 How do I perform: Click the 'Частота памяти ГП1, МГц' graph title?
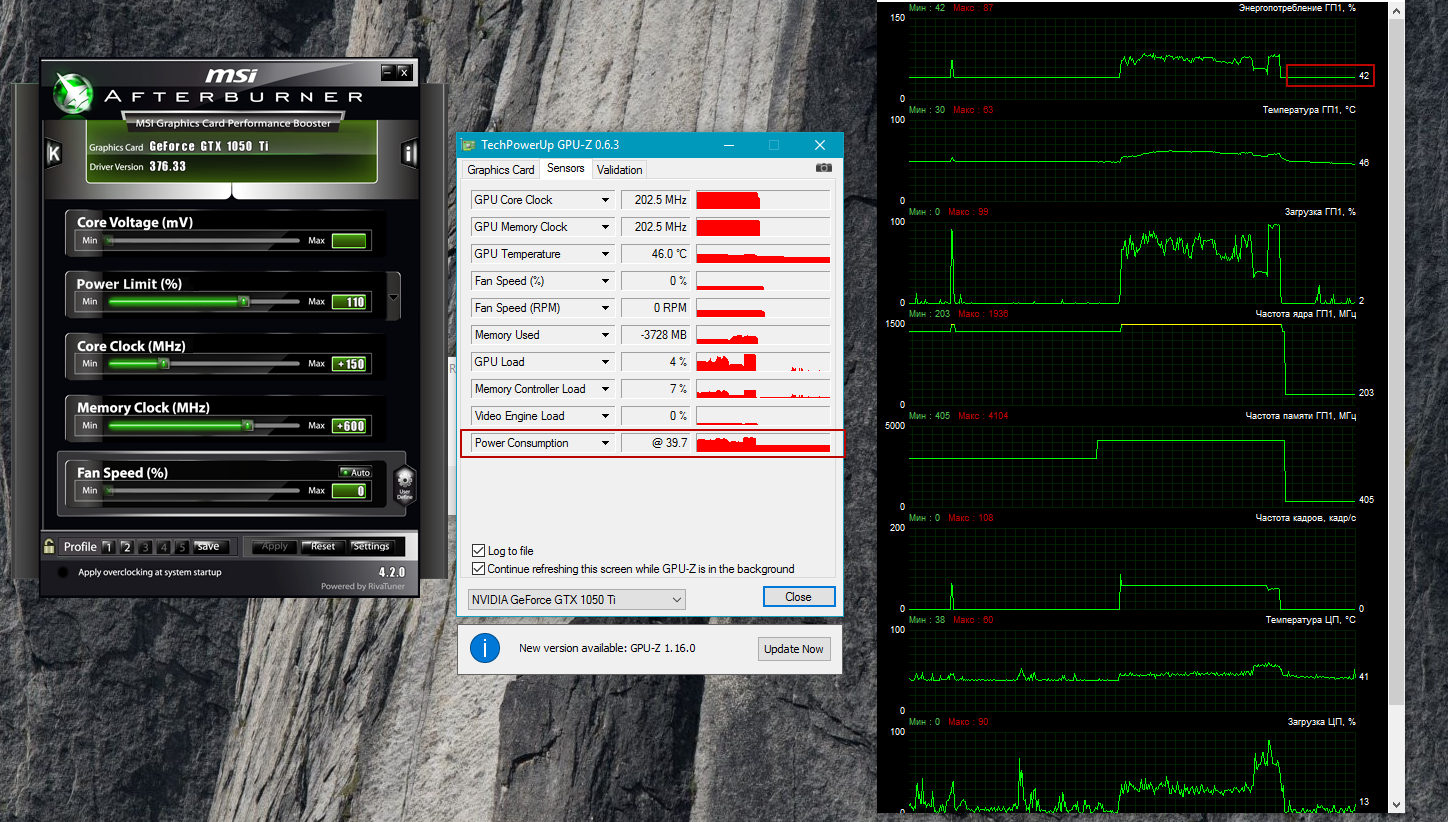click(1300, 416)
